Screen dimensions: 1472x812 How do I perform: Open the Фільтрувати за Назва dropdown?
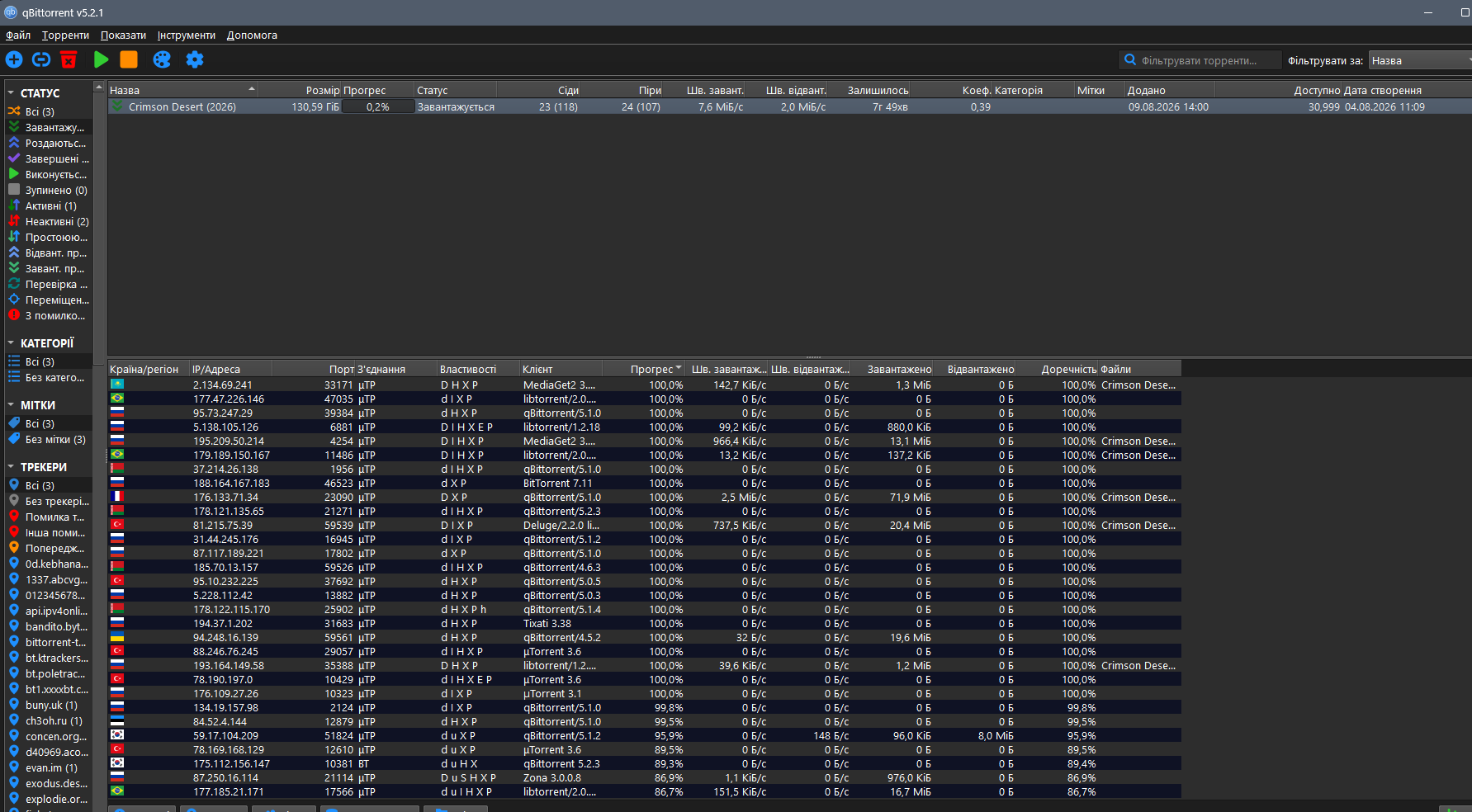click(1420, 60)
